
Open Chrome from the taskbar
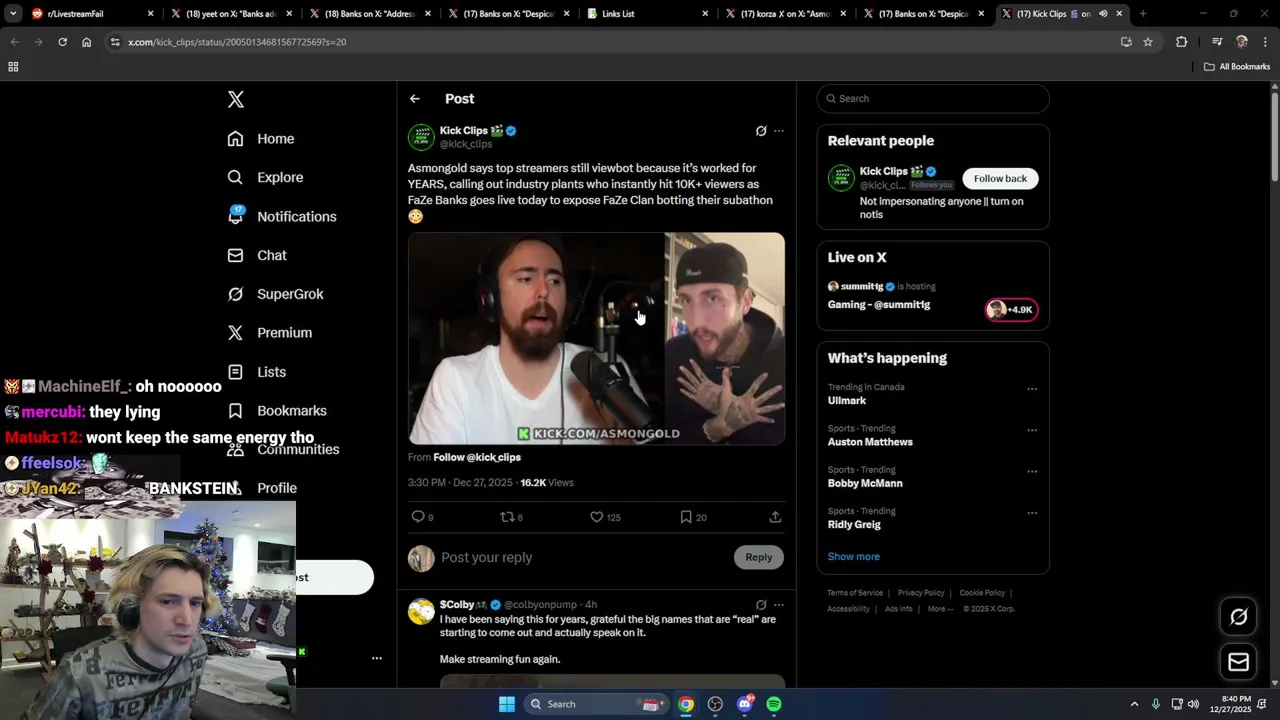click(686, 704)
